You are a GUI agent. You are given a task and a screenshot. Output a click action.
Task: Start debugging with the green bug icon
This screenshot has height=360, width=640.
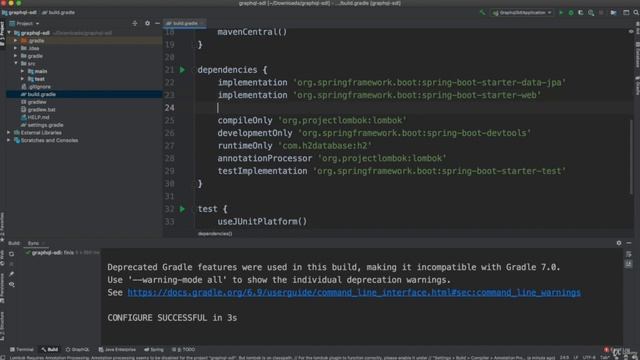pos(571,13)
